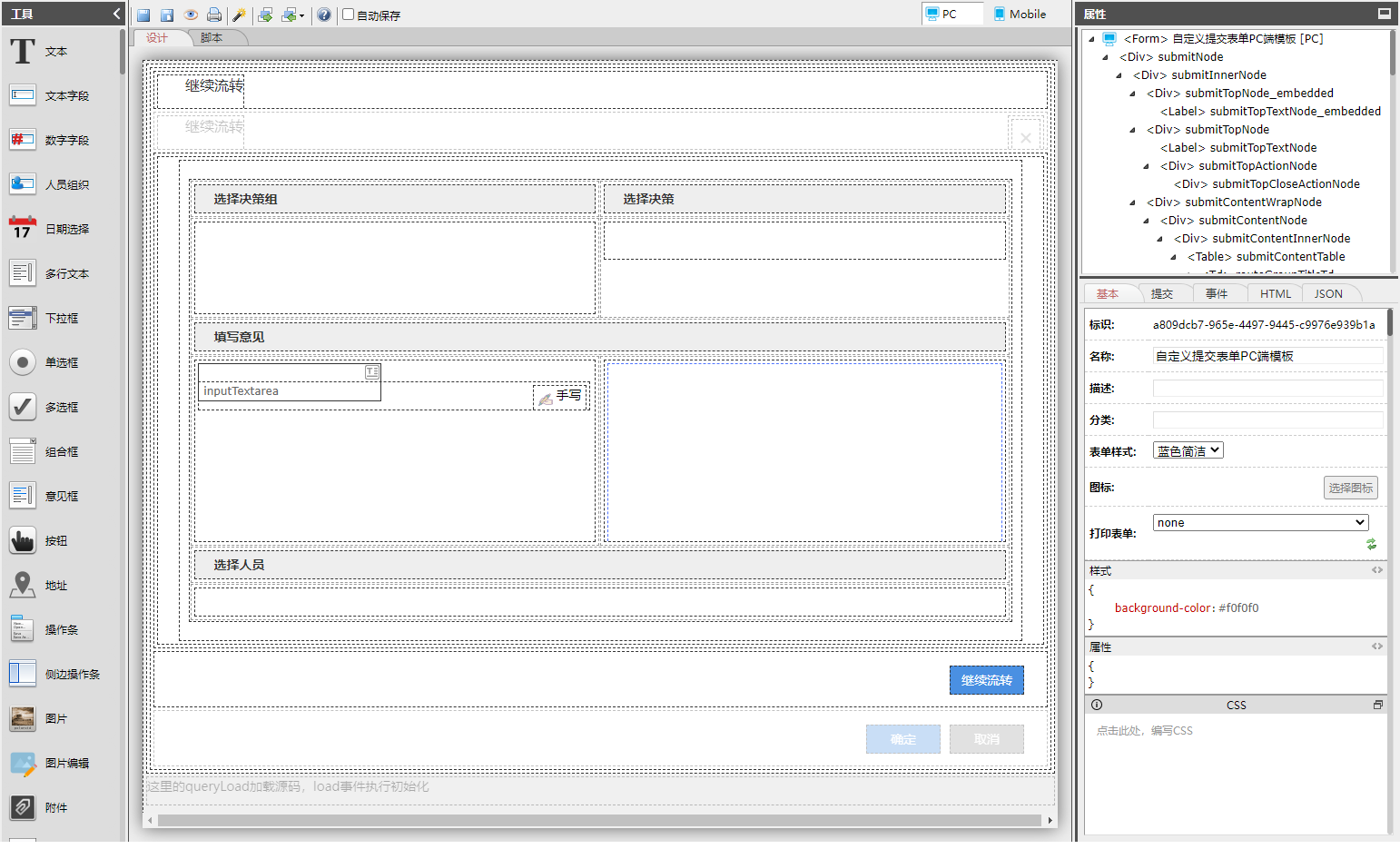Open the 脚本 script tab
Image resolution: width=1400 pixels, height=849 pixels.
(212, 37)
